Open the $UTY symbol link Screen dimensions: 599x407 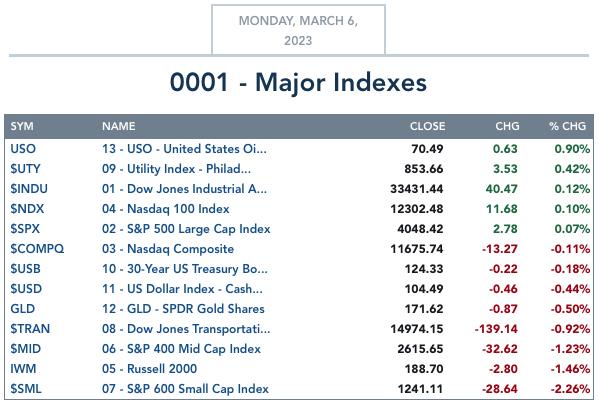25,169
